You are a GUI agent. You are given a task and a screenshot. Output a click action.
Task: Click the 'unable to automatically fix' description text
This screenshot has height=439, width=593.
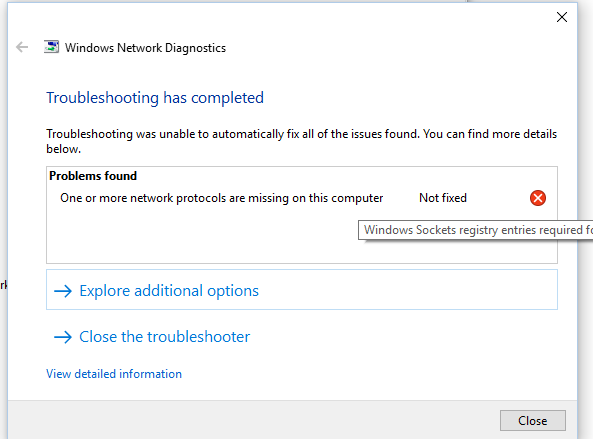tap(301, 141)
